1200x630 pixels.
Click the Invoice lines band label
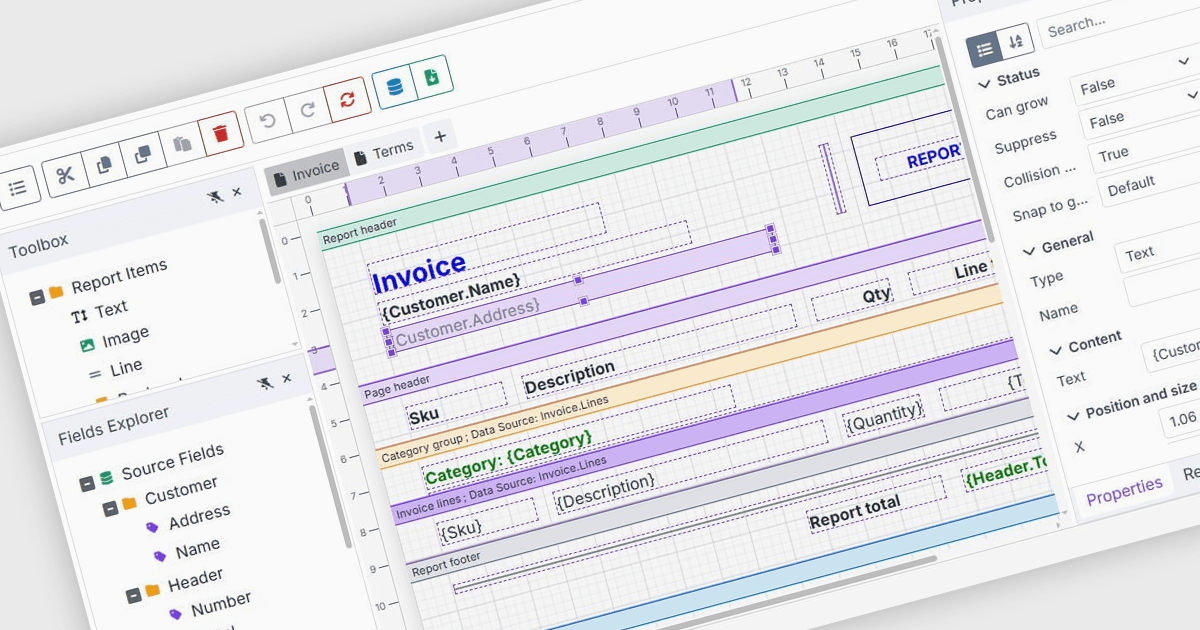pyautogui.click(x=501, y=487)
